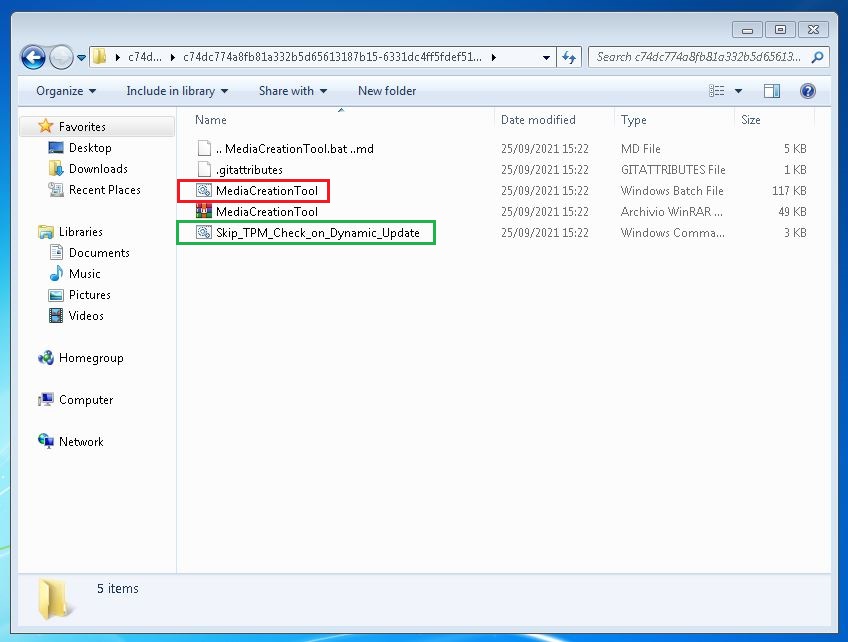
Task: Click the 117 KB size cell
Action: pyautogui.click(x=789, y=191)
